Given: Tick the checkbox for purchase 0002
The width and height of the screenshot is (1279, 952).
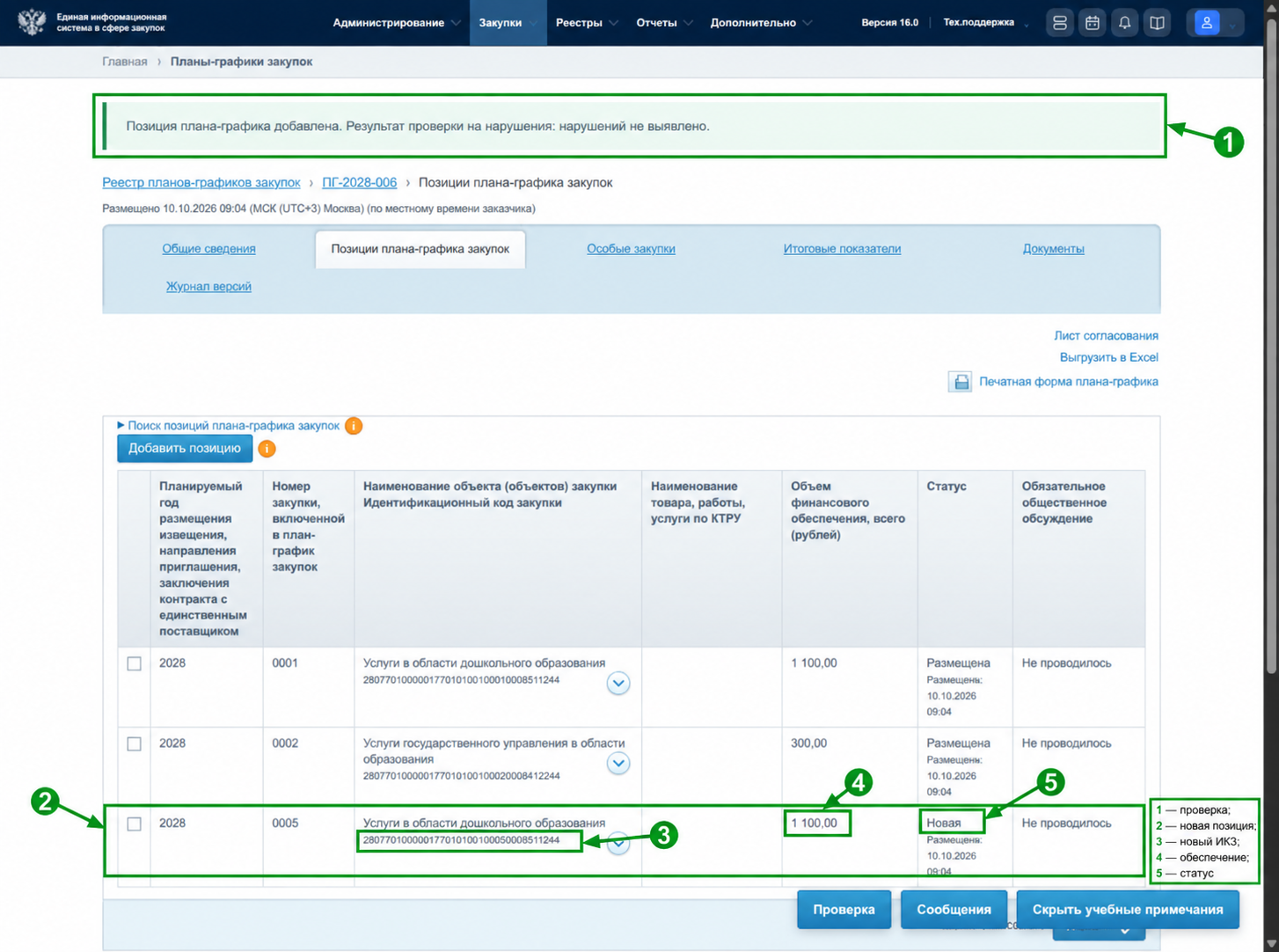Looking at the screenshot, I should point(134,743).
